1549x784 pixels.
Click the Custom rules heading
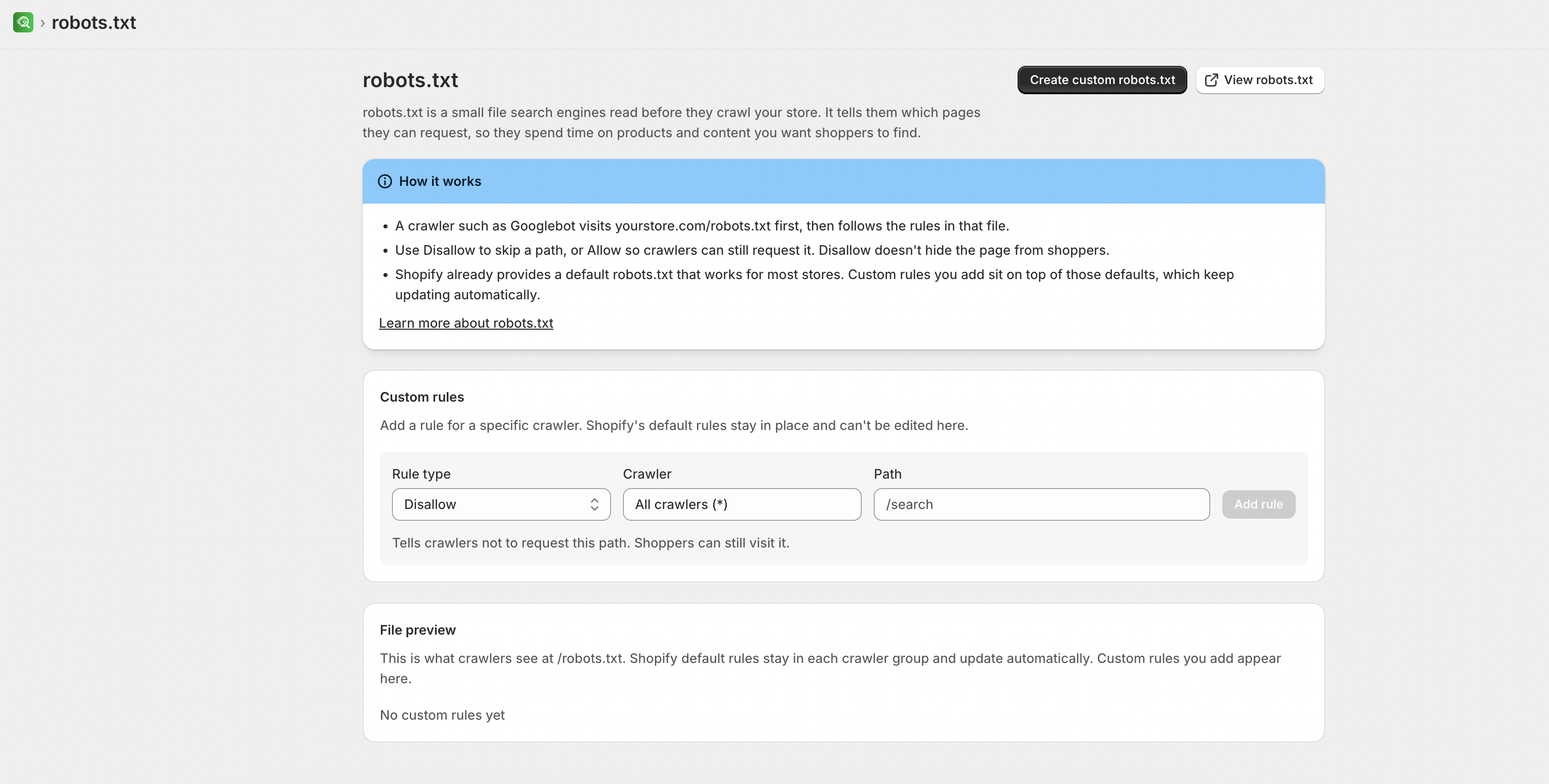[x=422, y=397]
